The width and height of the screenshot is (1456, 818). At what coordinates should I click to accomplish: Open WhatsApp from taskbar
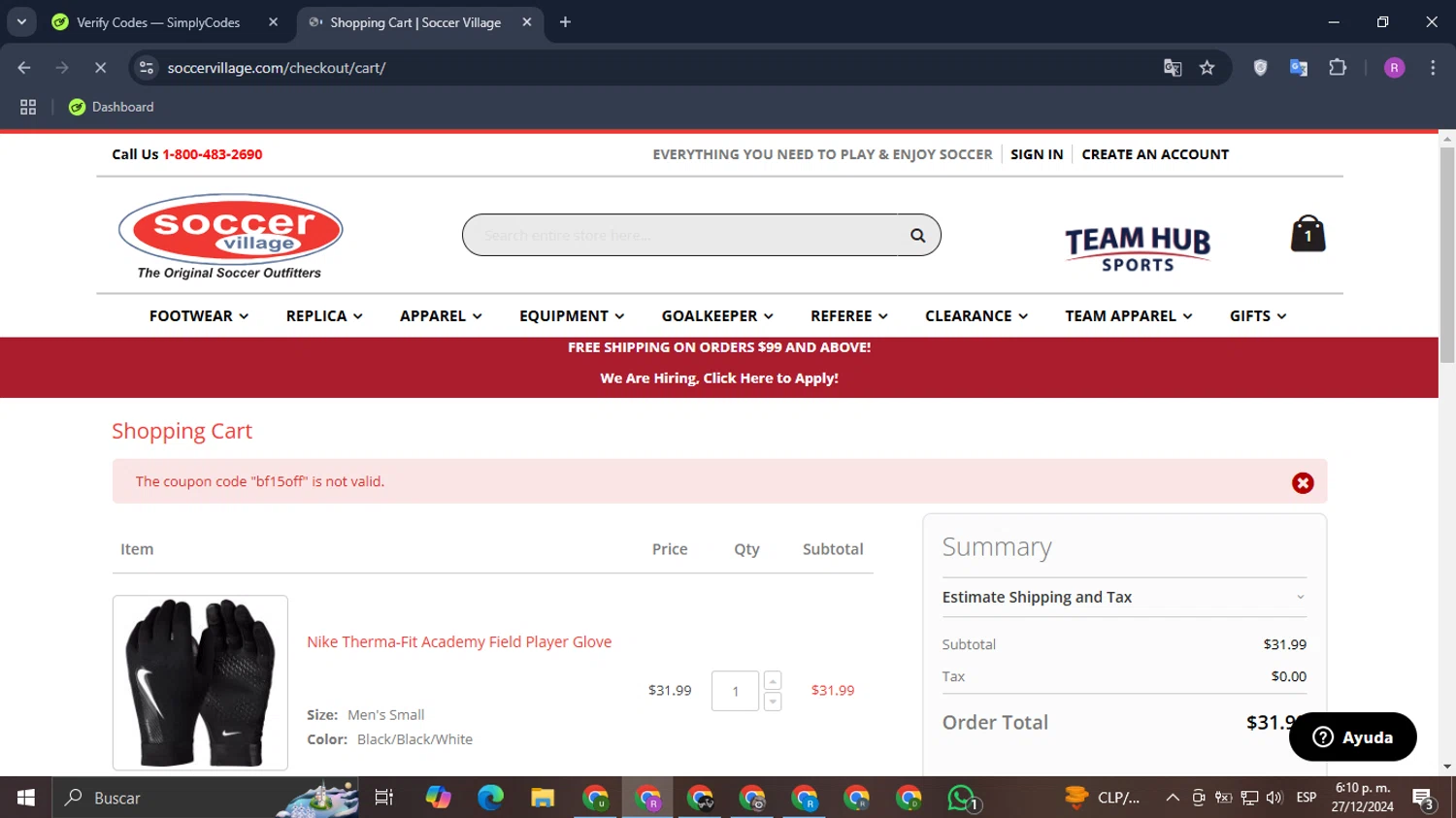click(x=962, y=798)
